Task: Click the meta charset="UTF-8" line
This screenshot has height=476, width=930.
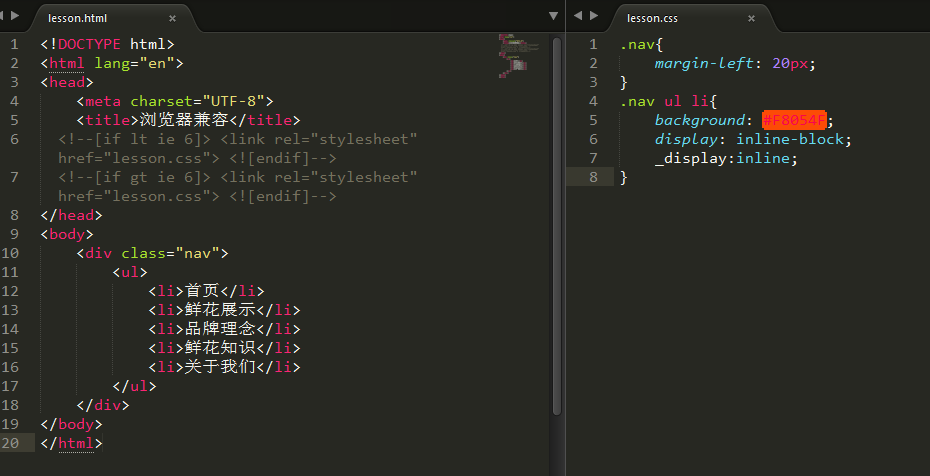Action: click(x=175, y=101)
